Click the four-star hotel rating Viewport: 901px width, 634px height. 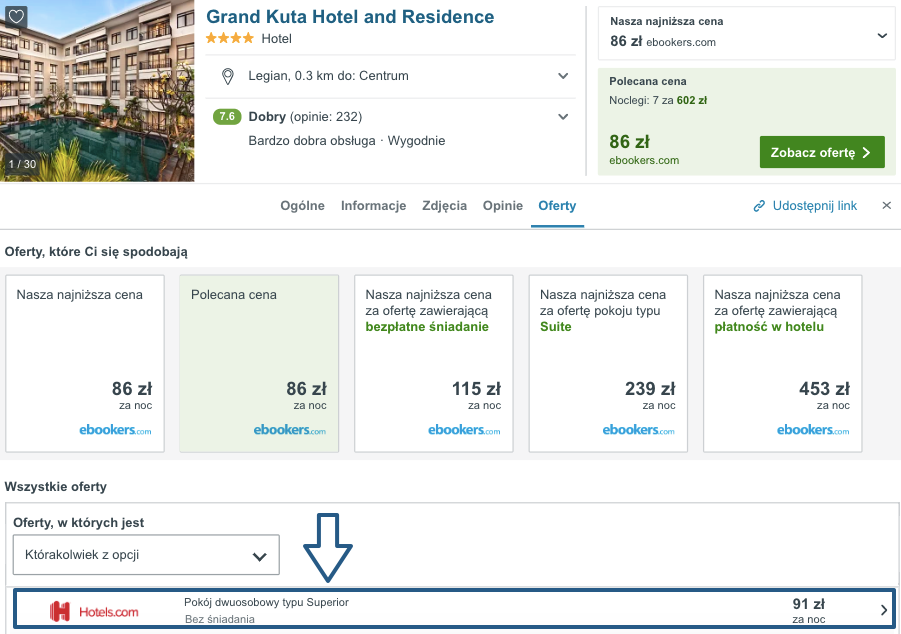(230, 39)
